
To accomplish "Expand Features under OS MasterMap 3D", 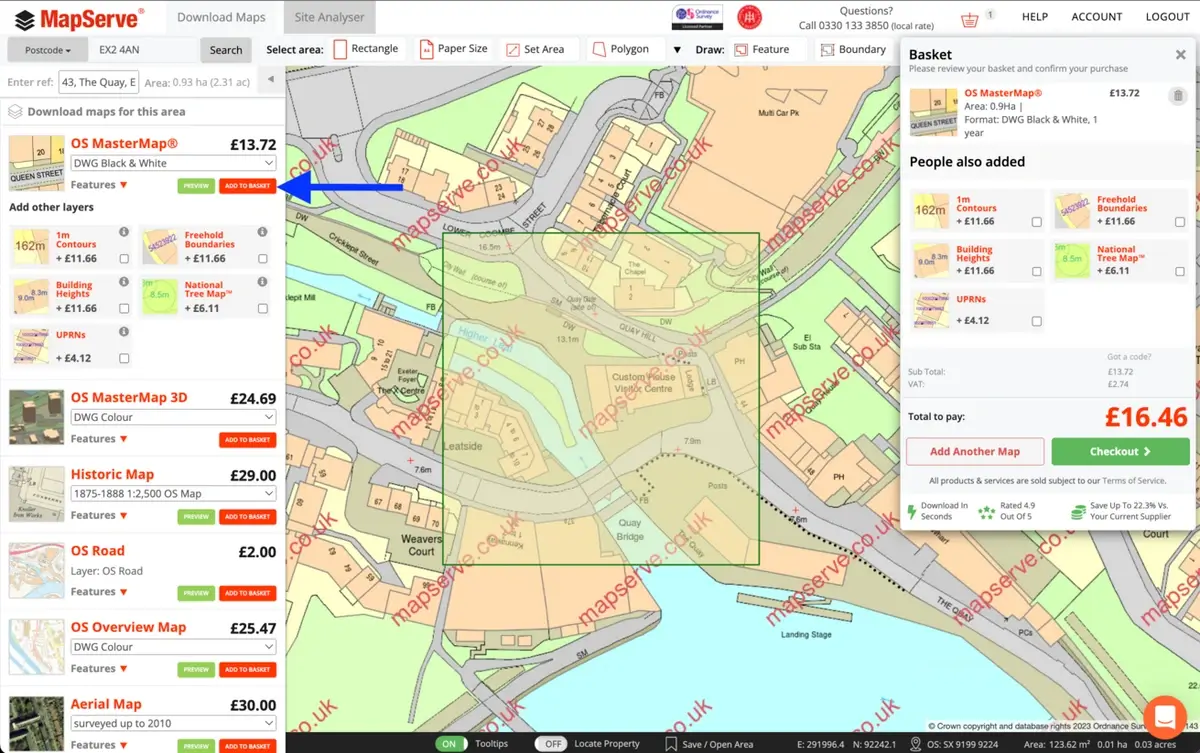I will [x=99, y=439].
